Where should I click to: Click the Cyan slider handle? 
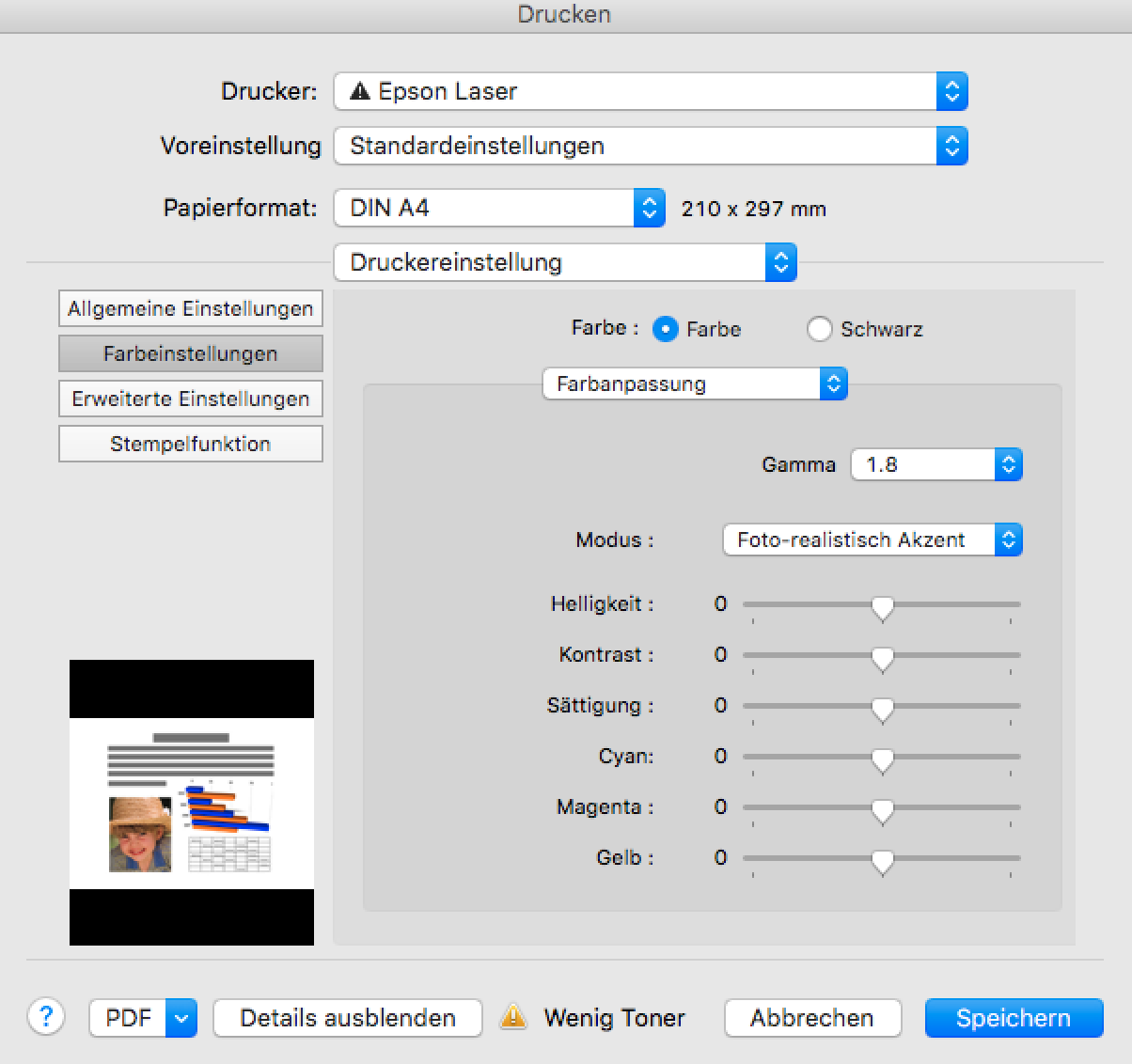point(882,759)
